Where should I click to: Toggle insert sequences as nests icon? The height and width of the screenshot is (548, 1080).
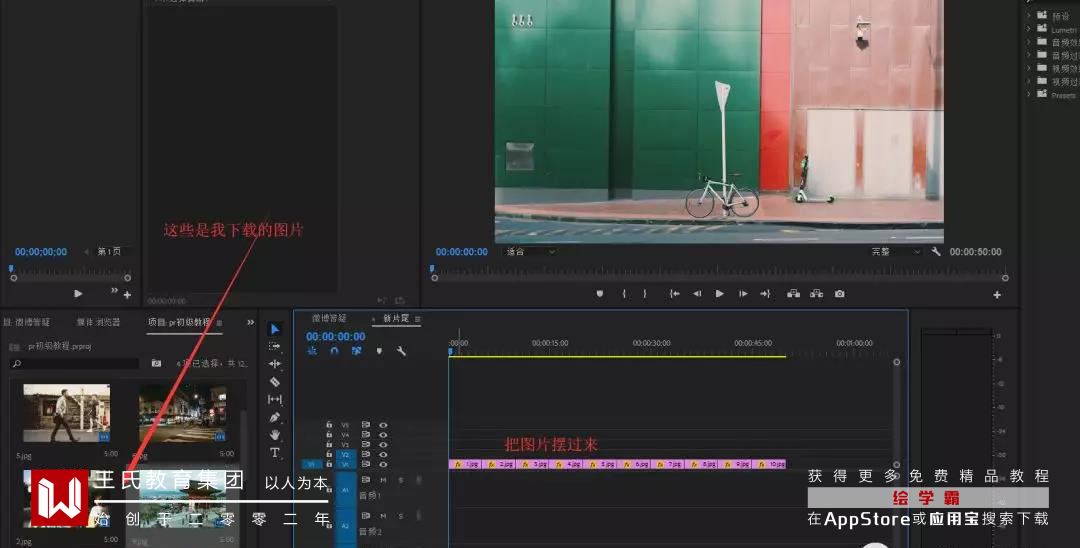(x=312, y=351)
